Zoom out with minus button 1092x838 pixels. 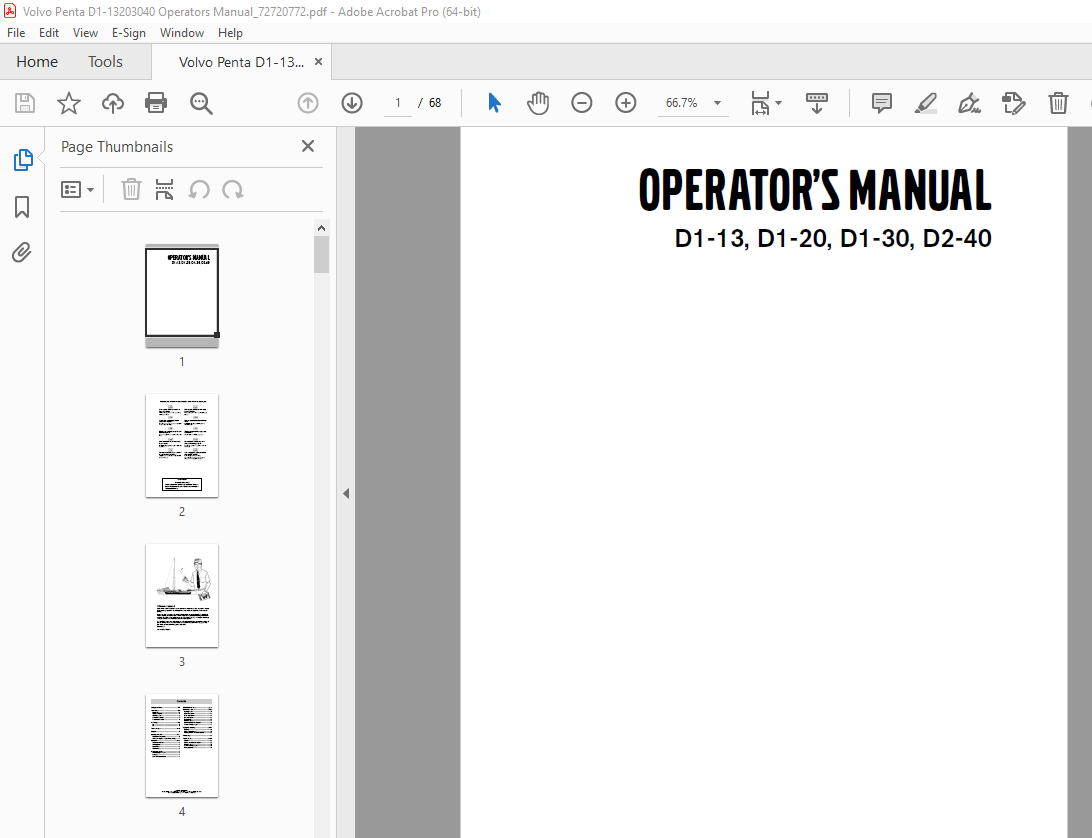pos(582,103)
